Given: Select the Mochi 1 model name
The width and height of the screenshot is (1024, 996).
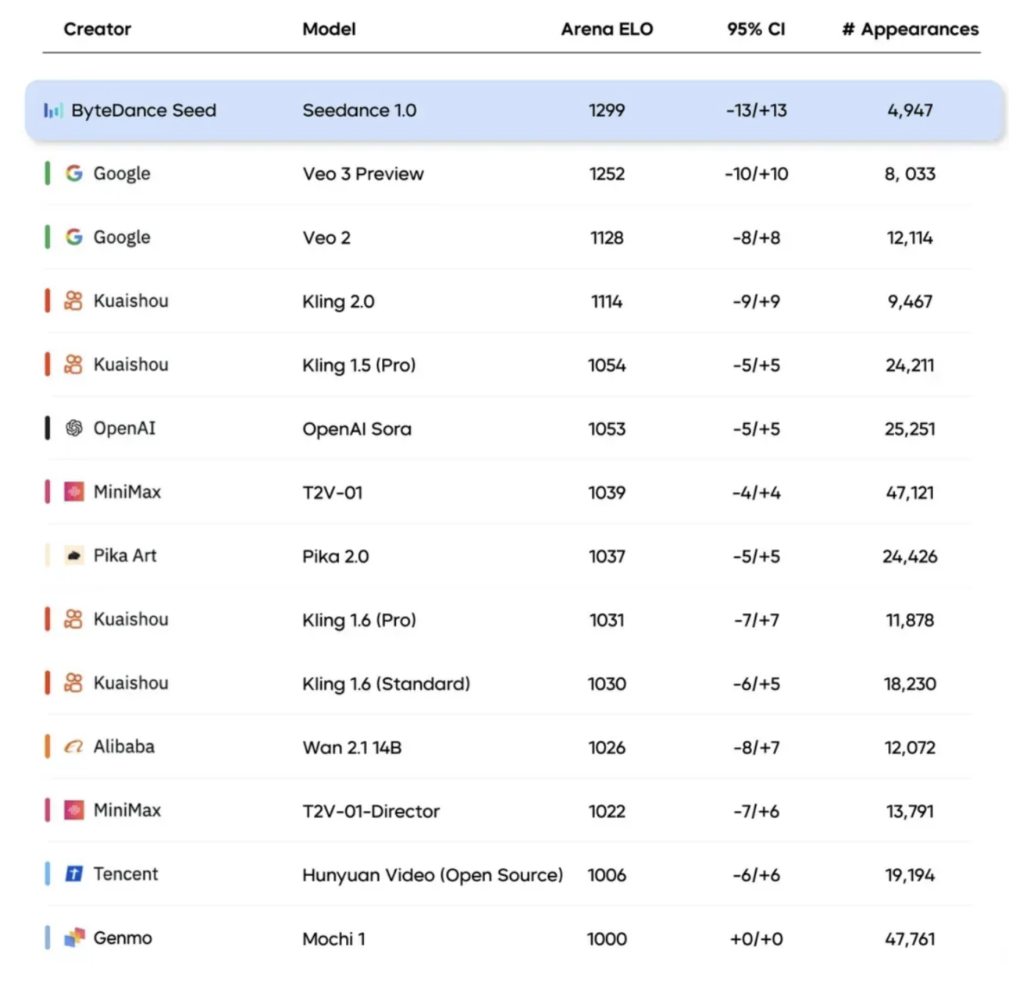Looking at the screenshot, I should [x=334, y=938].
